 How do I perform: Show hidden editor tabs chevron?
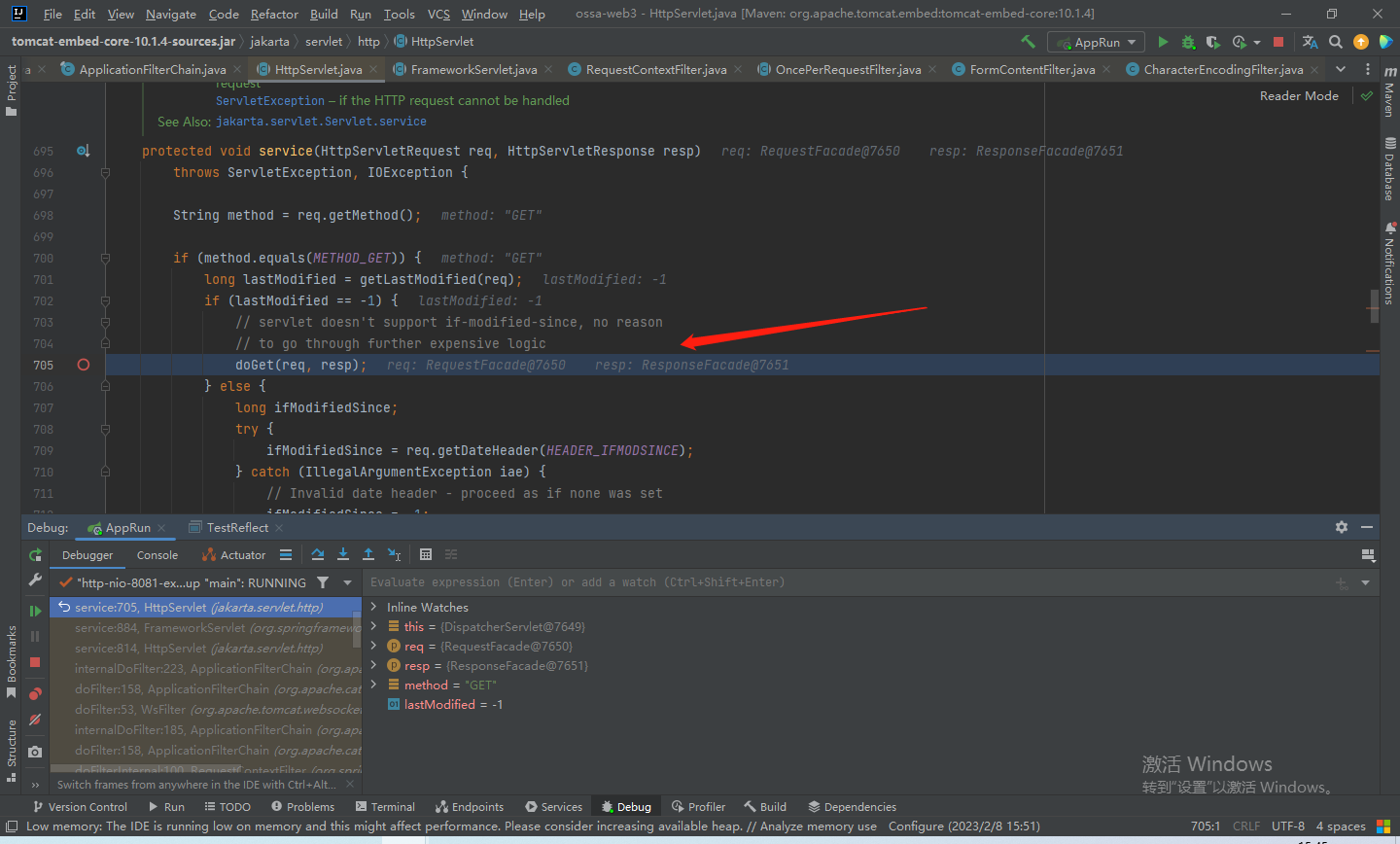pyautogui.click(x=1341, y=69)
